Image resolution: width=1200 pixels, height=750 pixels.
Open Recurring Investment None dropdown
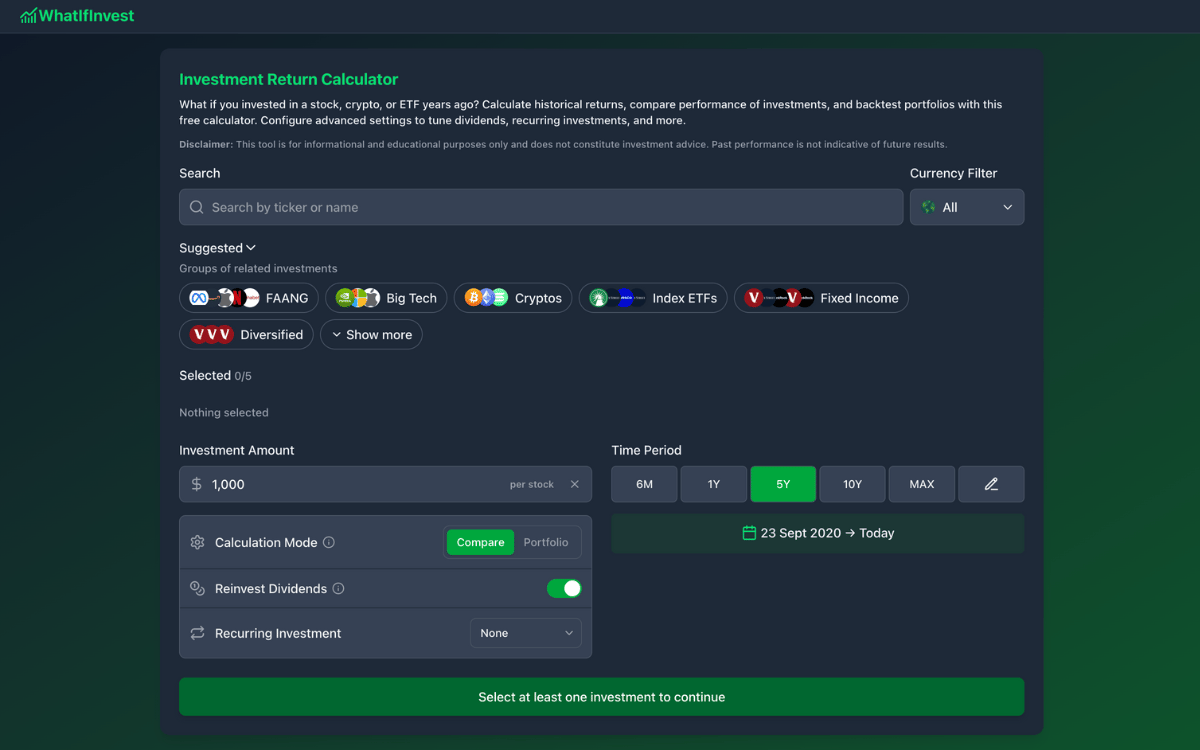pos(526,633)
